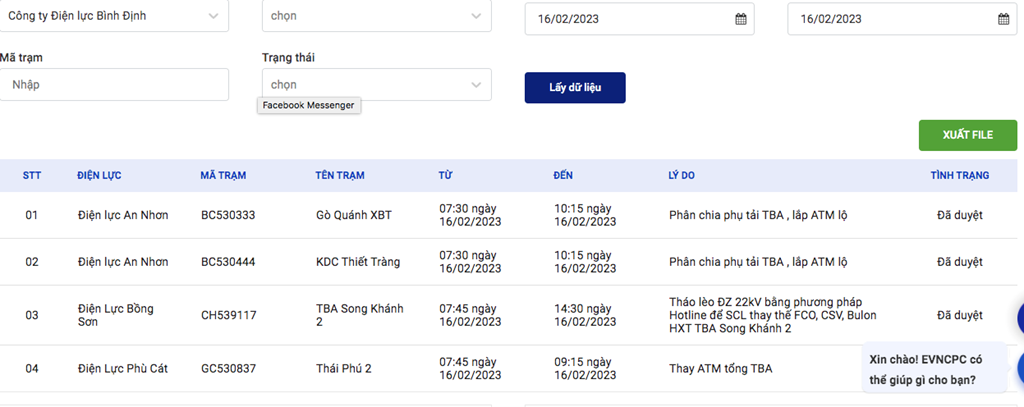This screenshot has height=407, width=1024.
Task: Open the top 'chọn' dropdown
Action: point(476,16)
